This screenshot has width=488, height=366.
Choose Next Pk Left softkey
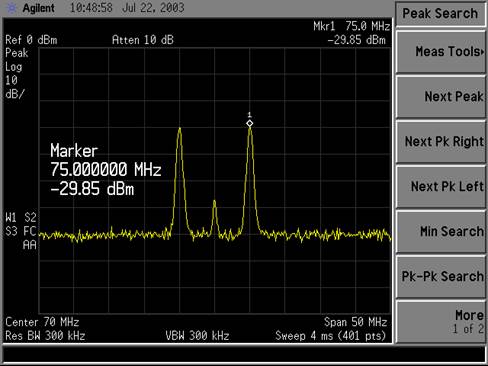[441, 187]
